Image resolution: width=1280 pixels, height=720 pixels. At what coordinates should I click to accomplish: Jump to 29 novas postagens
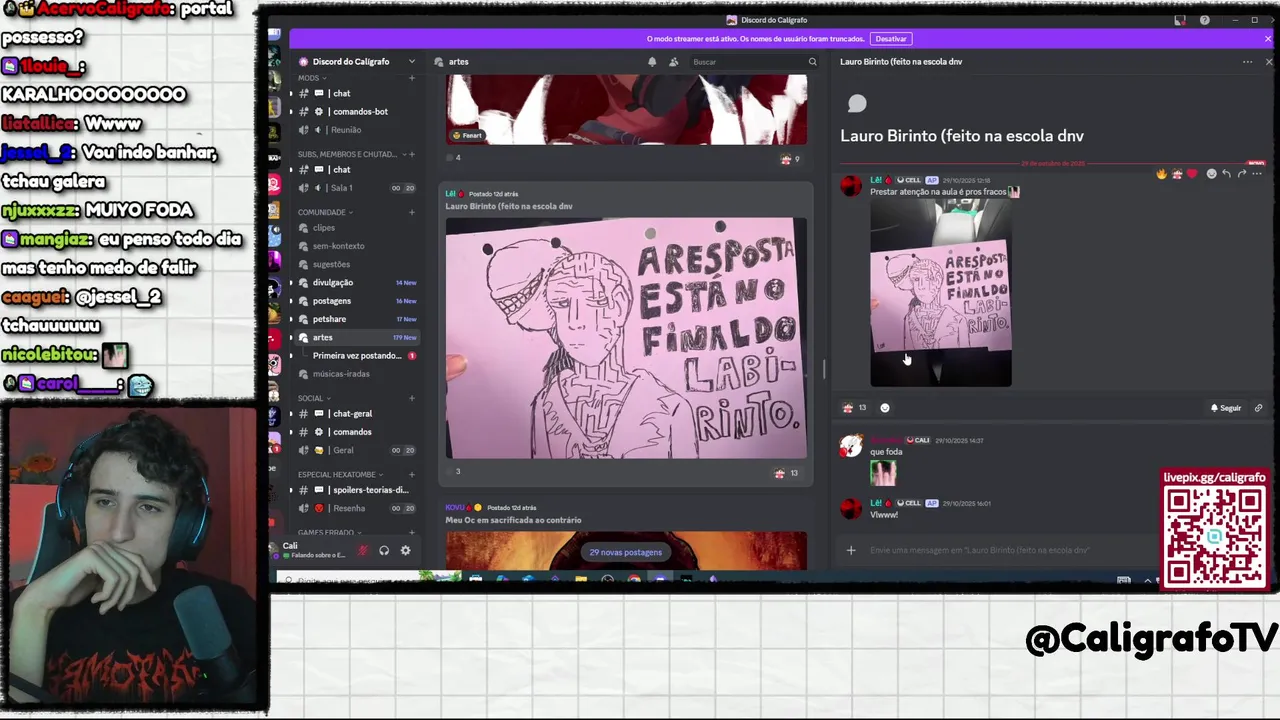[625, 552]
